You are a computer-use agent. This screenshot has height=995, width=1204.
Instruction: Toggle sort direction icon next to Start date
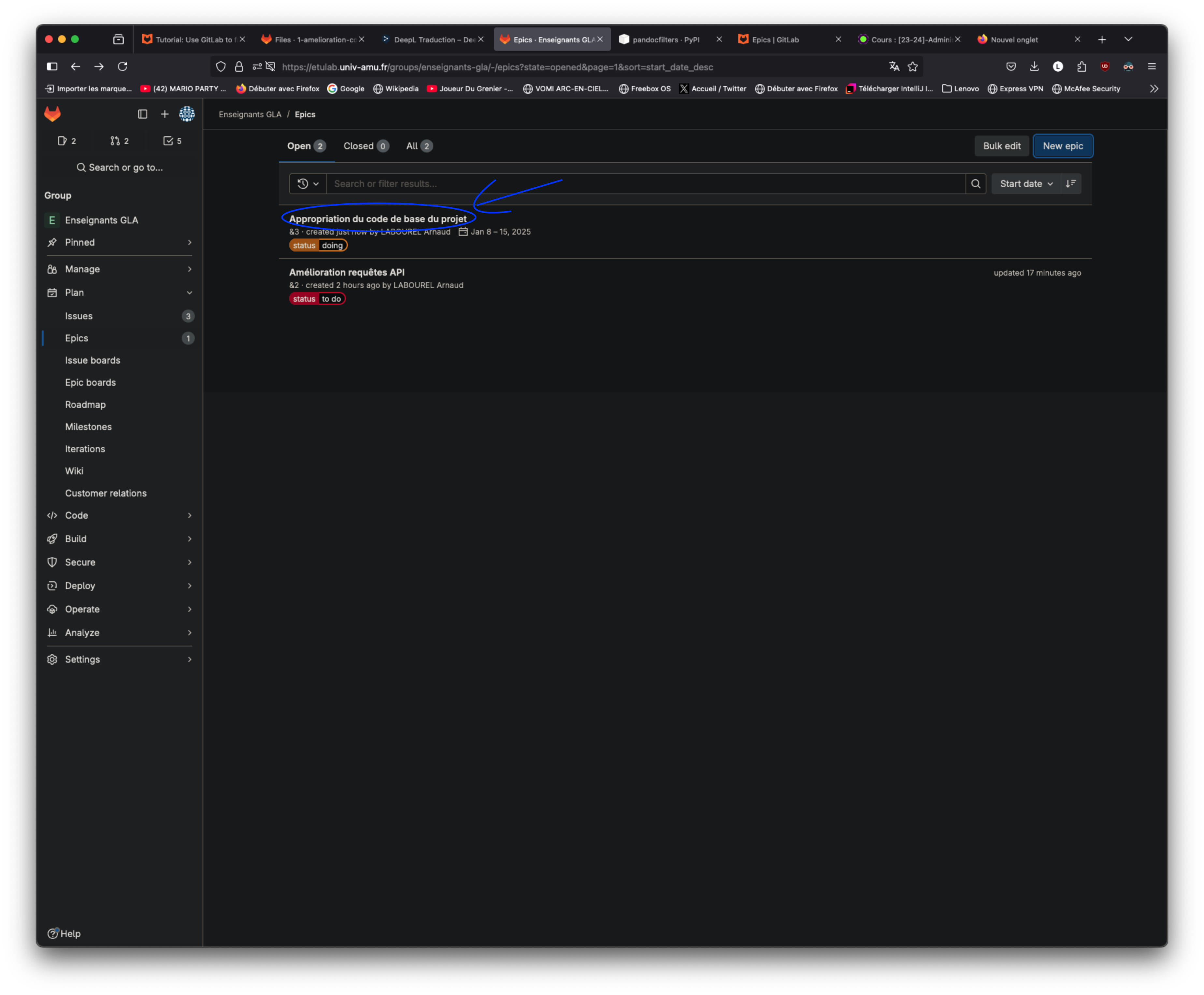(x=1070, y=183)
